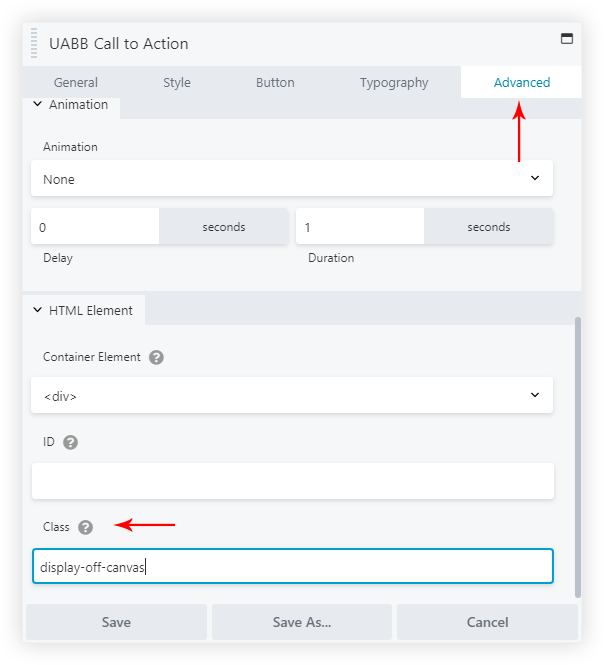Click help icon beside Class label

click(x=85, y=527)
